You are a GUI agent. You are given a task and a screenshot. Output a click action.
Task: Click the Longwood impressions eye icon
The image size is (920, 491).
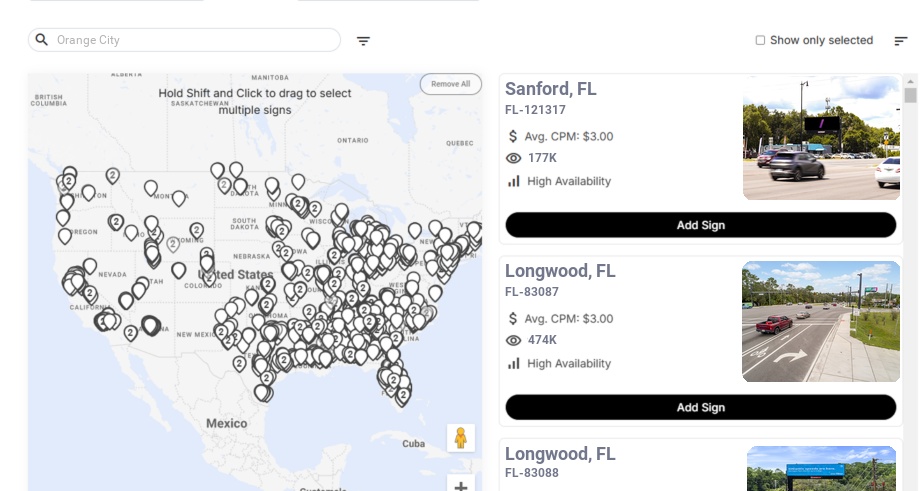(514, 340)
